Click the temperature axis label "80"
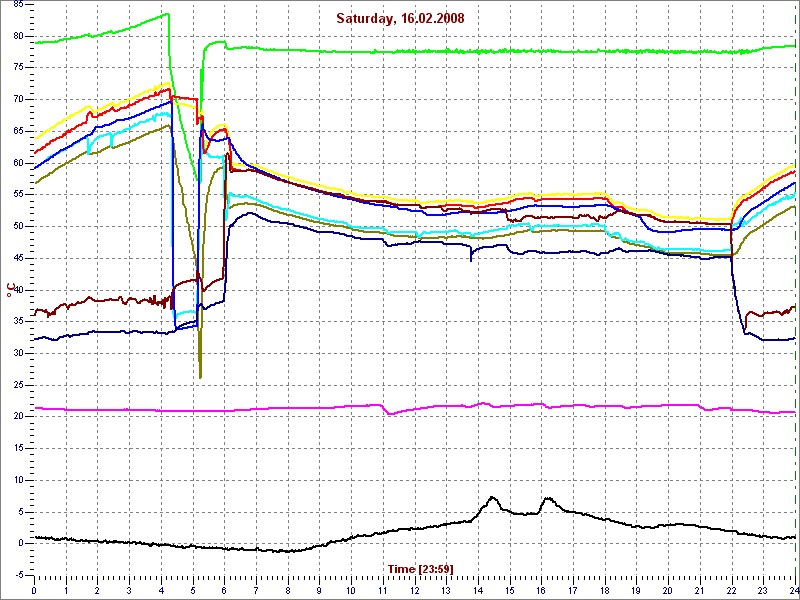The width and height of the screenshot is (800, 600). [x=18, y=36]
